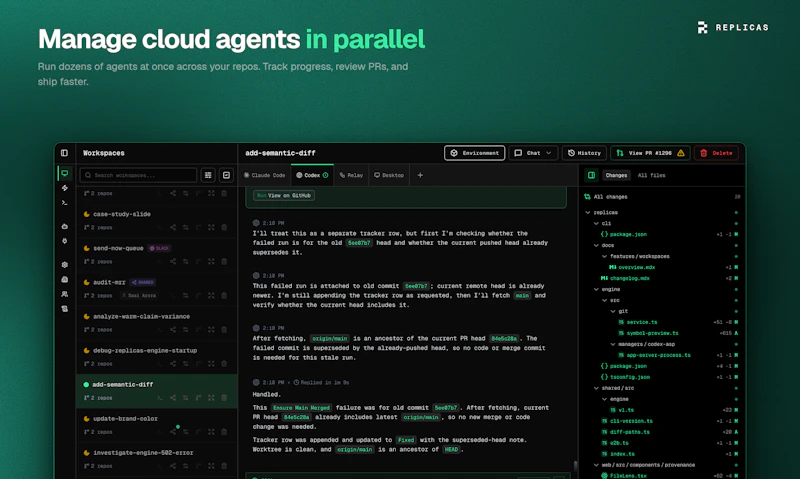
Task: Click the All changes compare icon
Action: tap(587, 196)
